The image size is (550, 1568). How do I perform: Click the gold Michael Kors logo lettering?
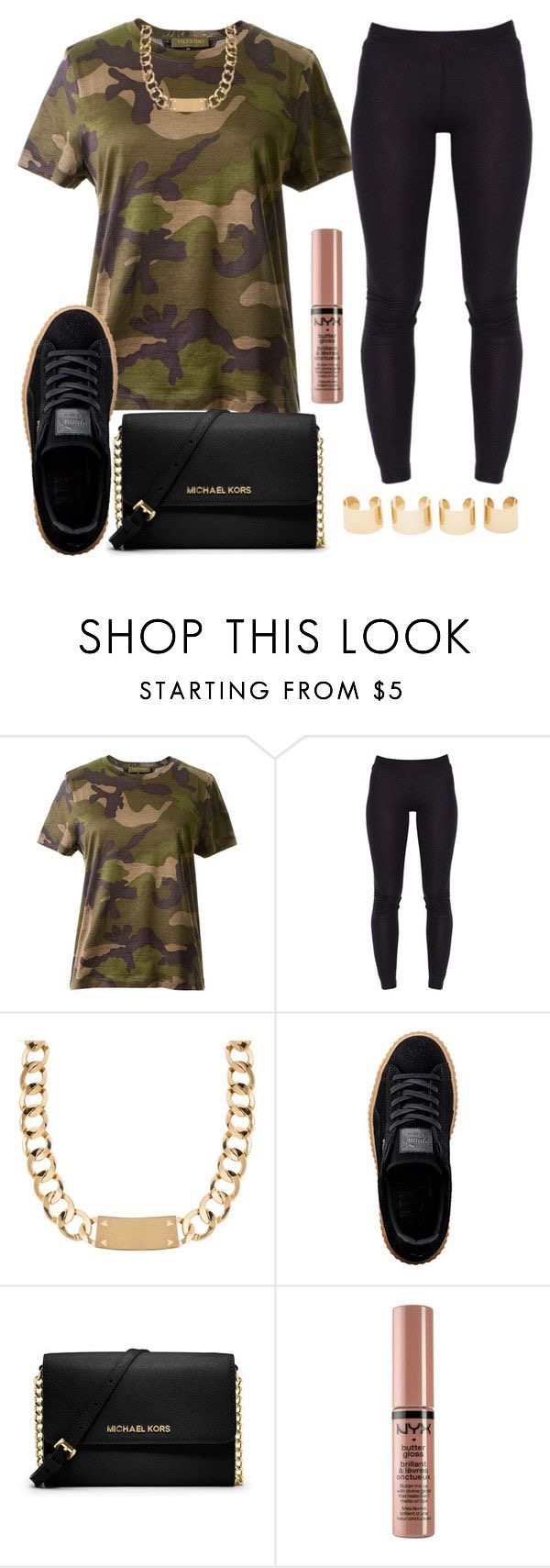point(218,490)
